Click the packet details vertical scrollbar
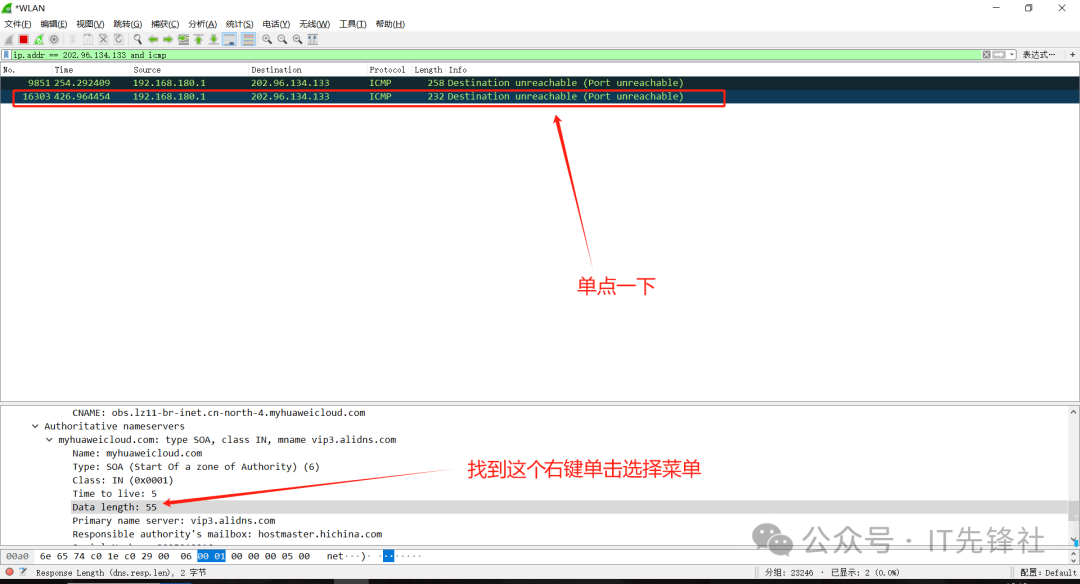The height and width of the screenshot is (584, 1080). tap(1073, 470)
